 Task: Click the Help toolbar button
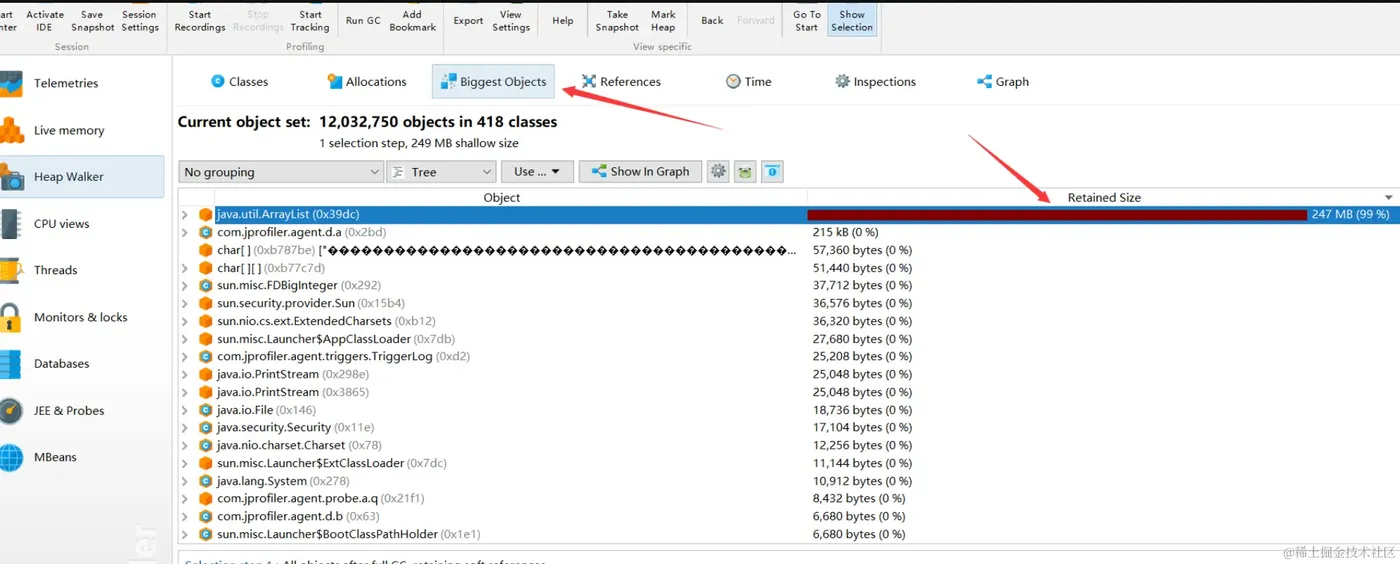(x=563, y=21)
